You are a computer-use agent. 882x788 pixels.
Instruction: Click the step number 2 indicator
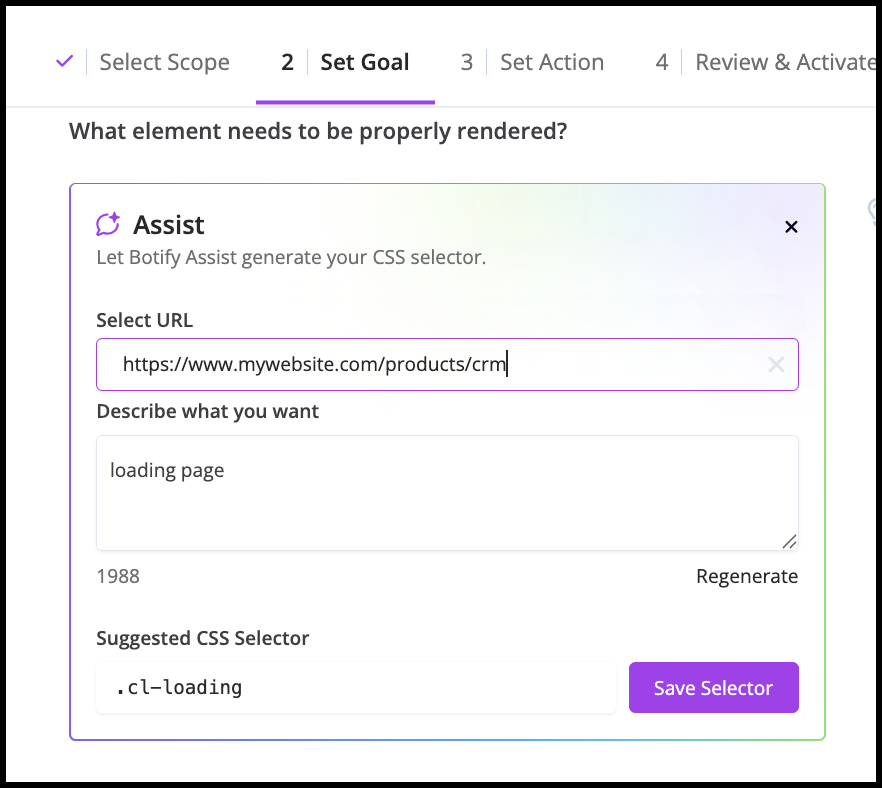coord(287,62)
